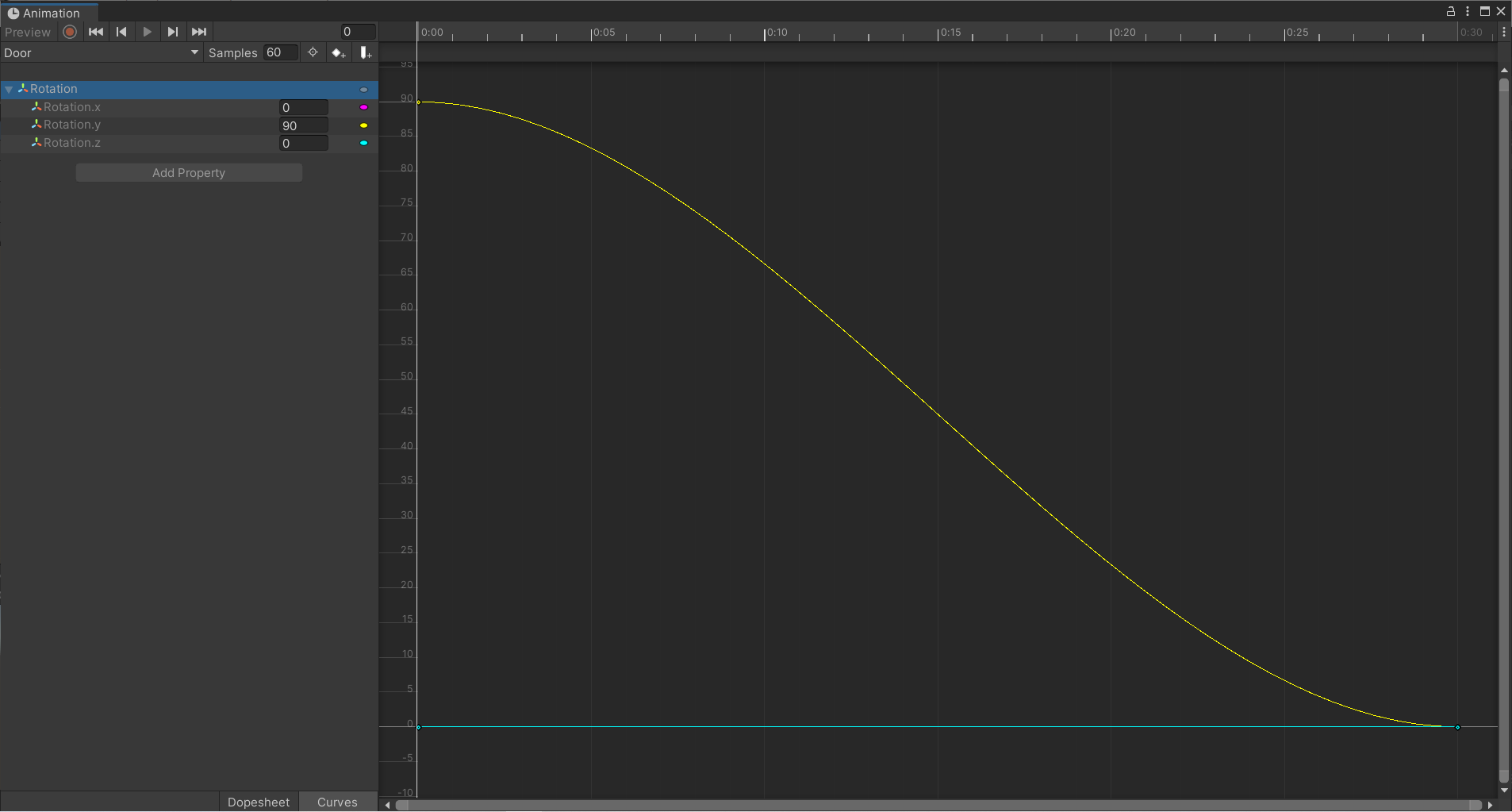Step to the next frame

[173, 32]
